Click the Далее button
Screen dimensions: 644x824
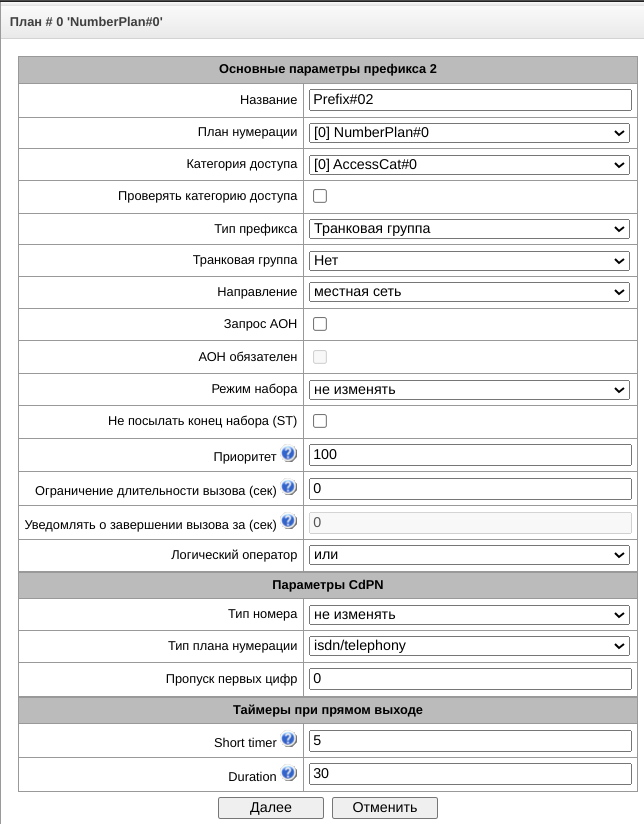270,807
